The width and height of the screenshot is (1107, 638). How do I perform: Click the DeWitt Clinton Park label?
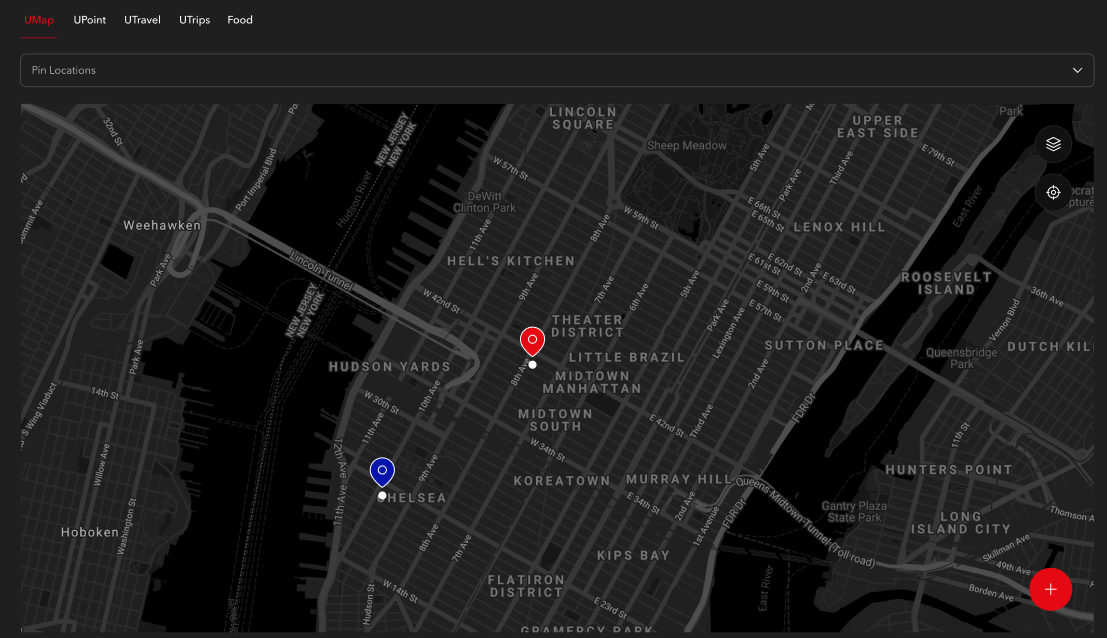click(484, 202)
